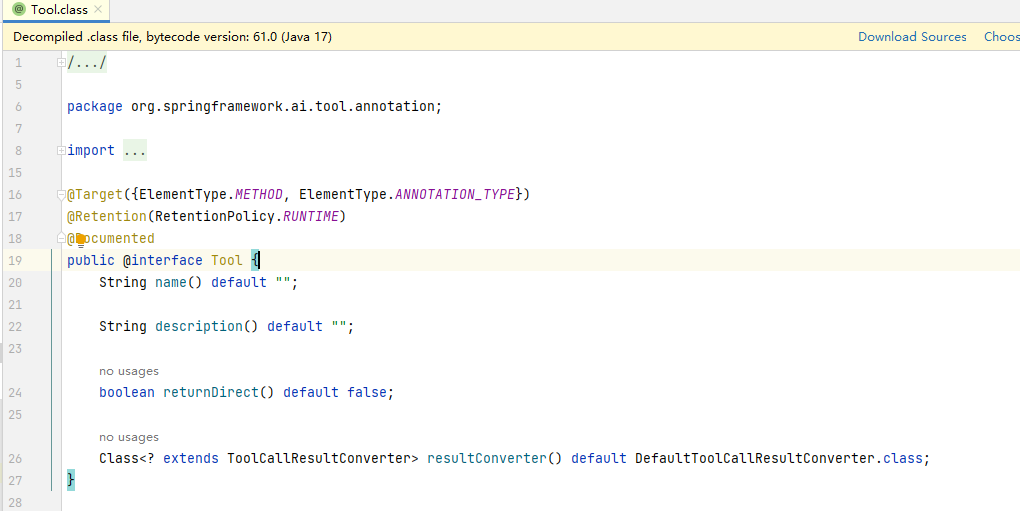Click the name() method declaration
The width and height of the screenshot is (1020, 511).
[x=178, y=283]
